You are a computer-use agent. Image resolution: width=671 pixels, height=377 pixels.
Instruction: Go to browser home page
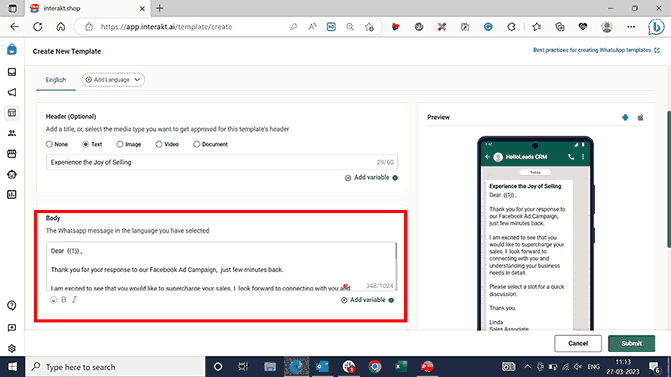pos(61,27)
